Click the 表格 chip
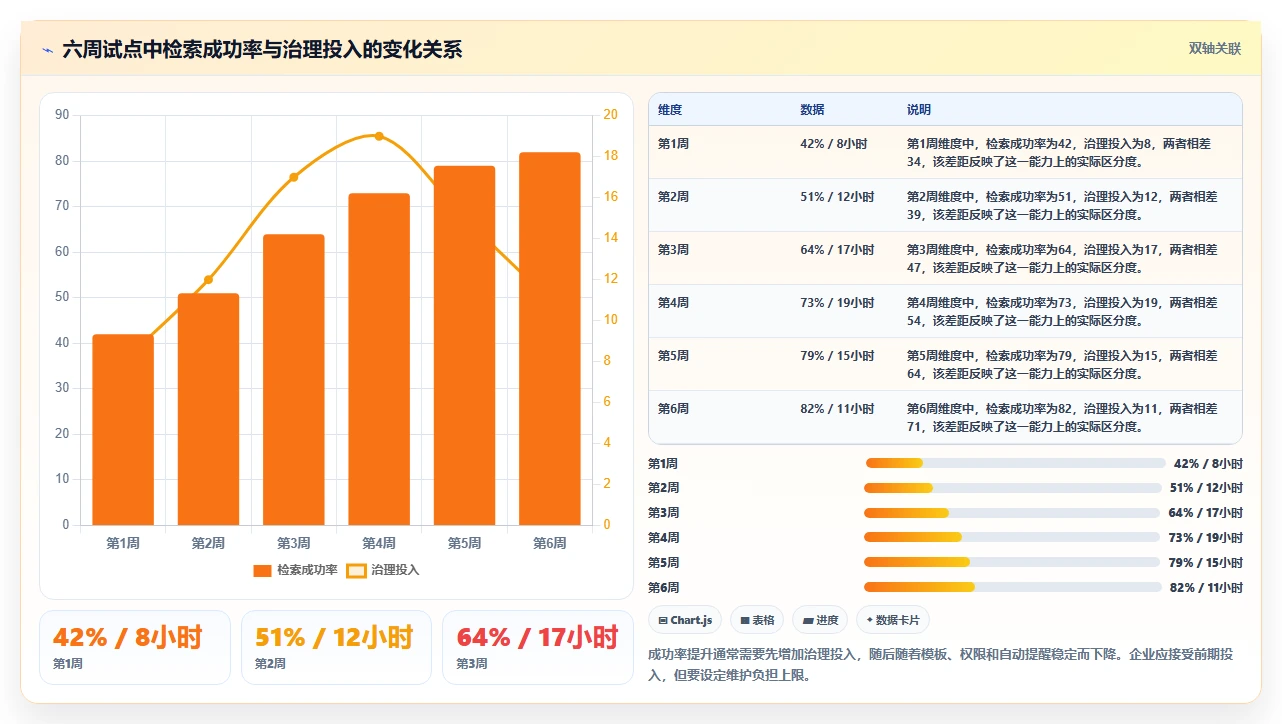1282x724 pixels. coord(757,620)
